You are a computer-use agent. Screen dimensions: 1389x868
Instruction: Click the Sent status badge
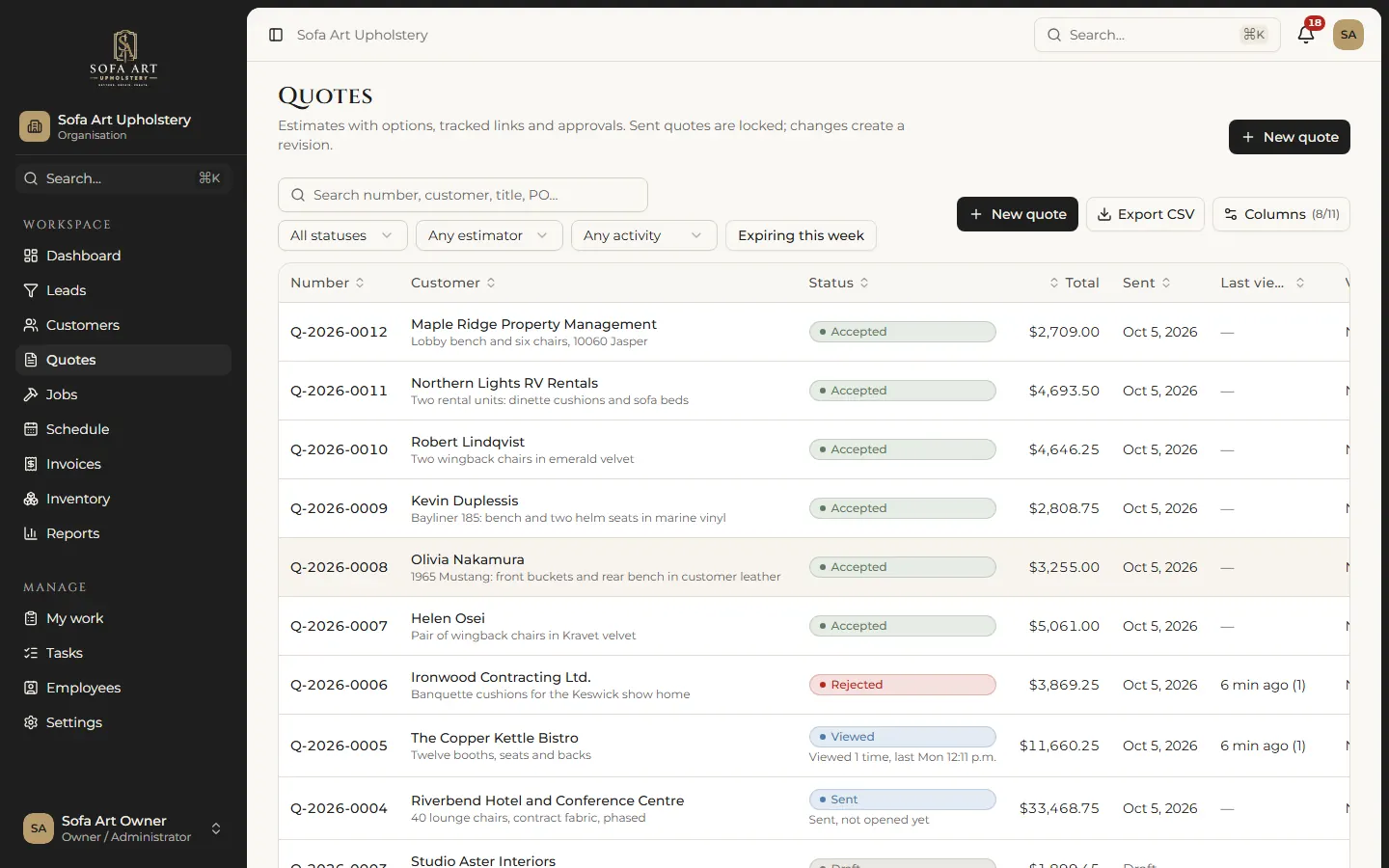tap(902, 800)
